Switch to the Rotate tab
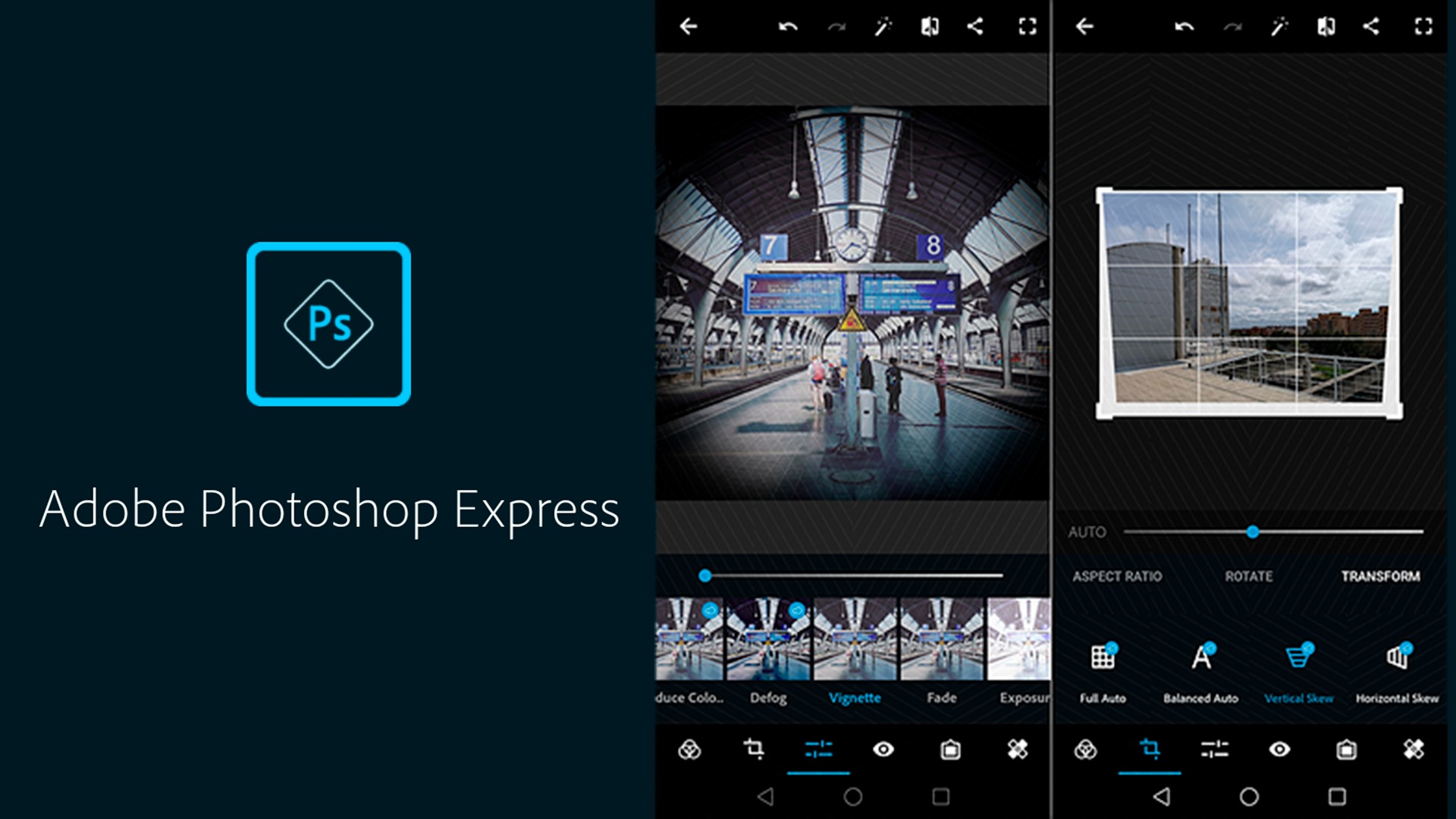This screenshot has width=1456, height=819. point(1249,576)
